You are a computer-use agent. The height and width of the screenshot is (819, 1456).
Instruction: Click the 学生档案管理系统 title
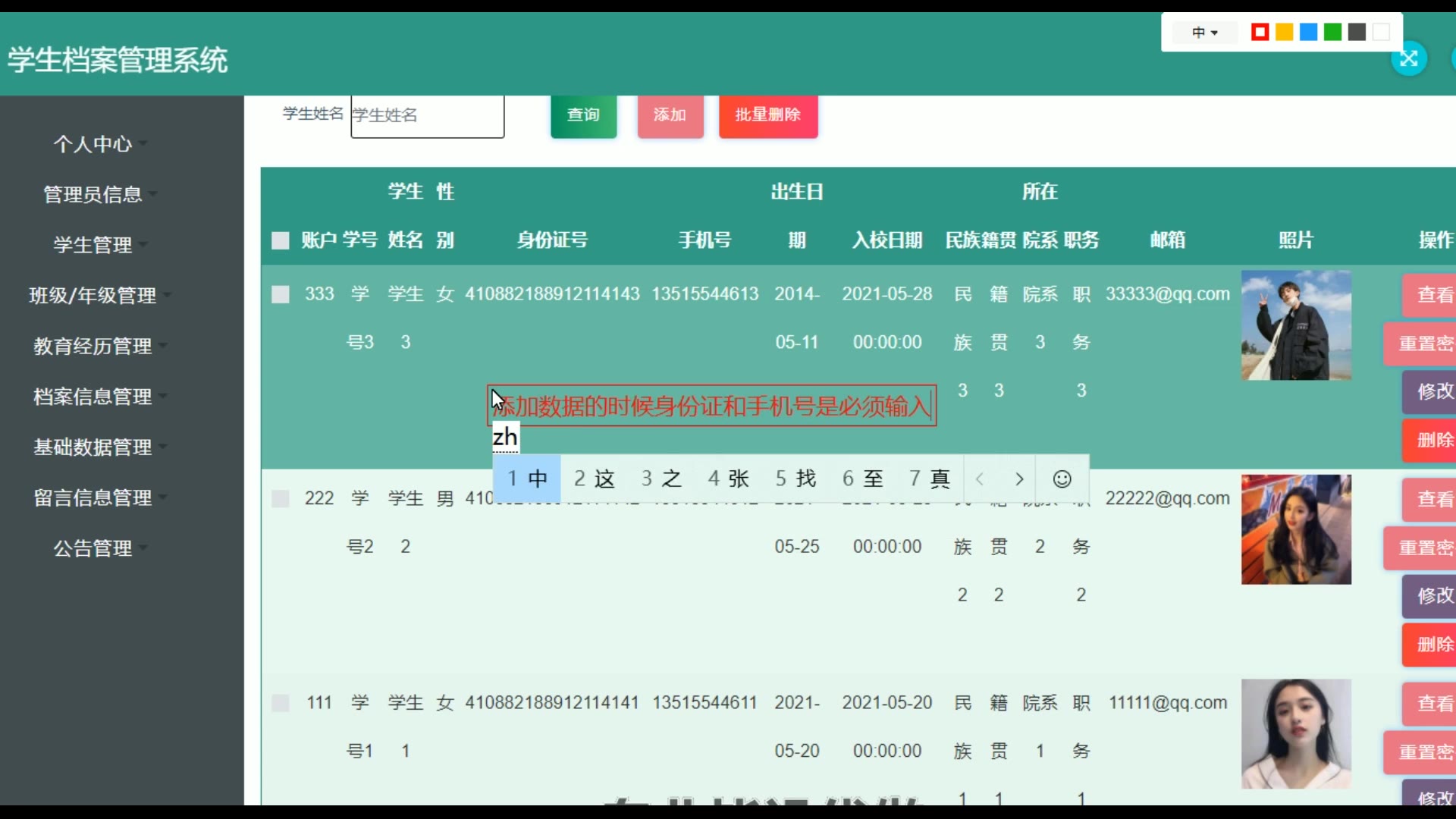click(118, 60)
